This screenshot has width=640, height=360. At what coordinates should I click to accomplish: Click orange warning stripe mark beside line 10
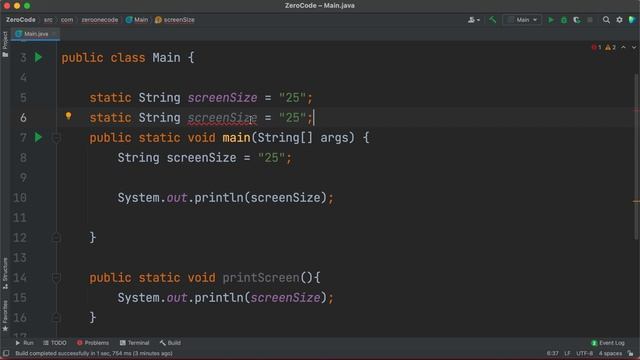coord(636,201)
